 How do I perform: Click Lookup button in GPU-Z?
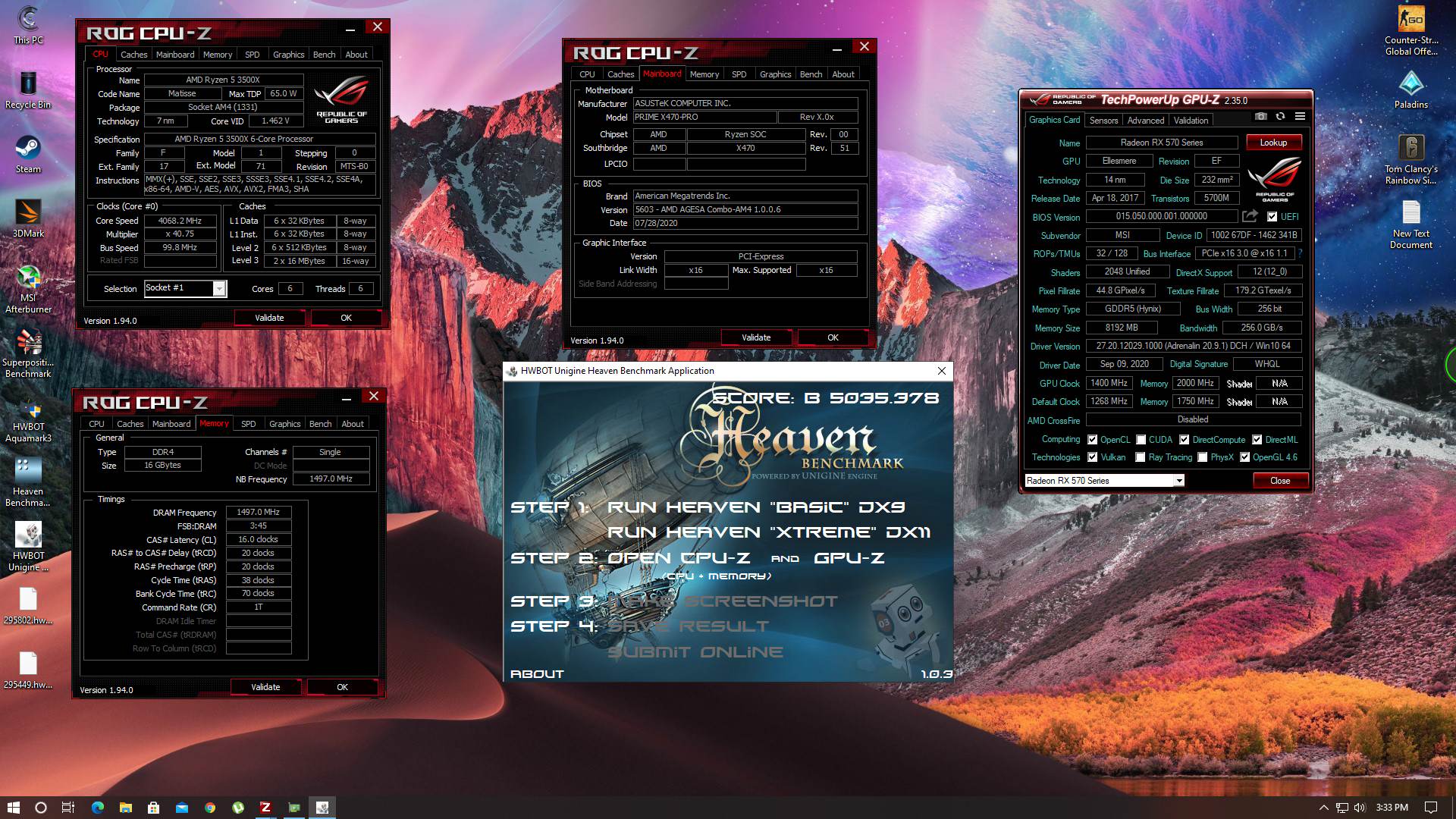(x=1273, y=143)
